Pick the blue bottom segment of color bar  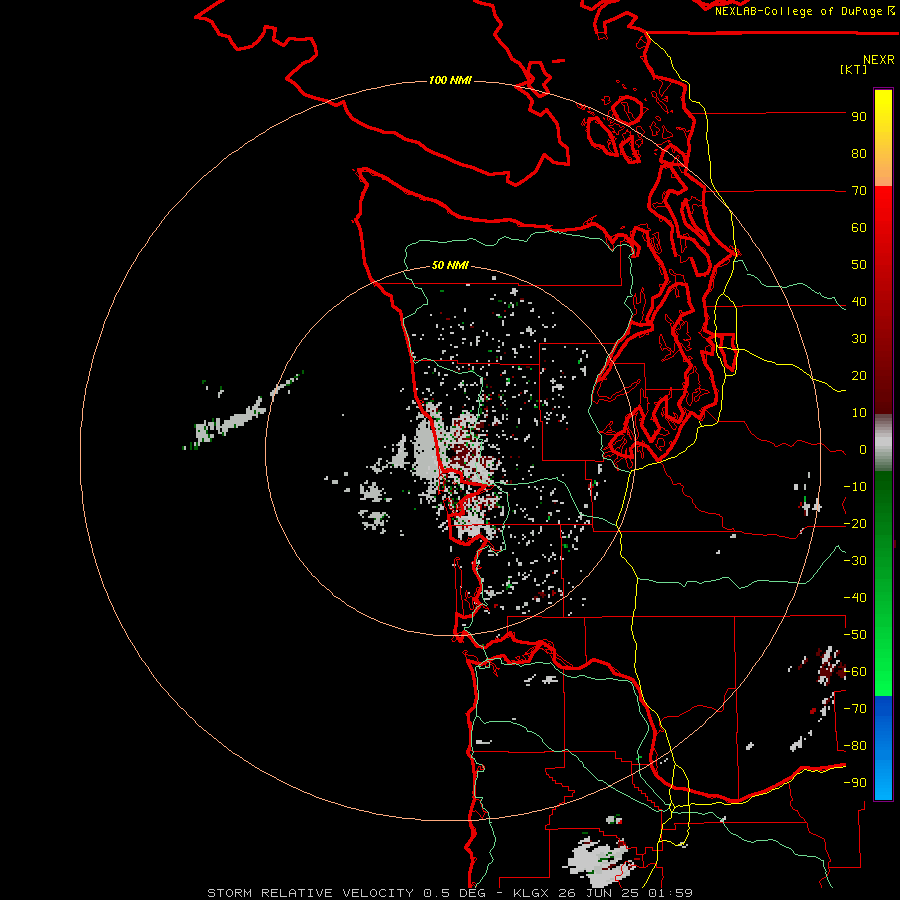pos(883,748)
